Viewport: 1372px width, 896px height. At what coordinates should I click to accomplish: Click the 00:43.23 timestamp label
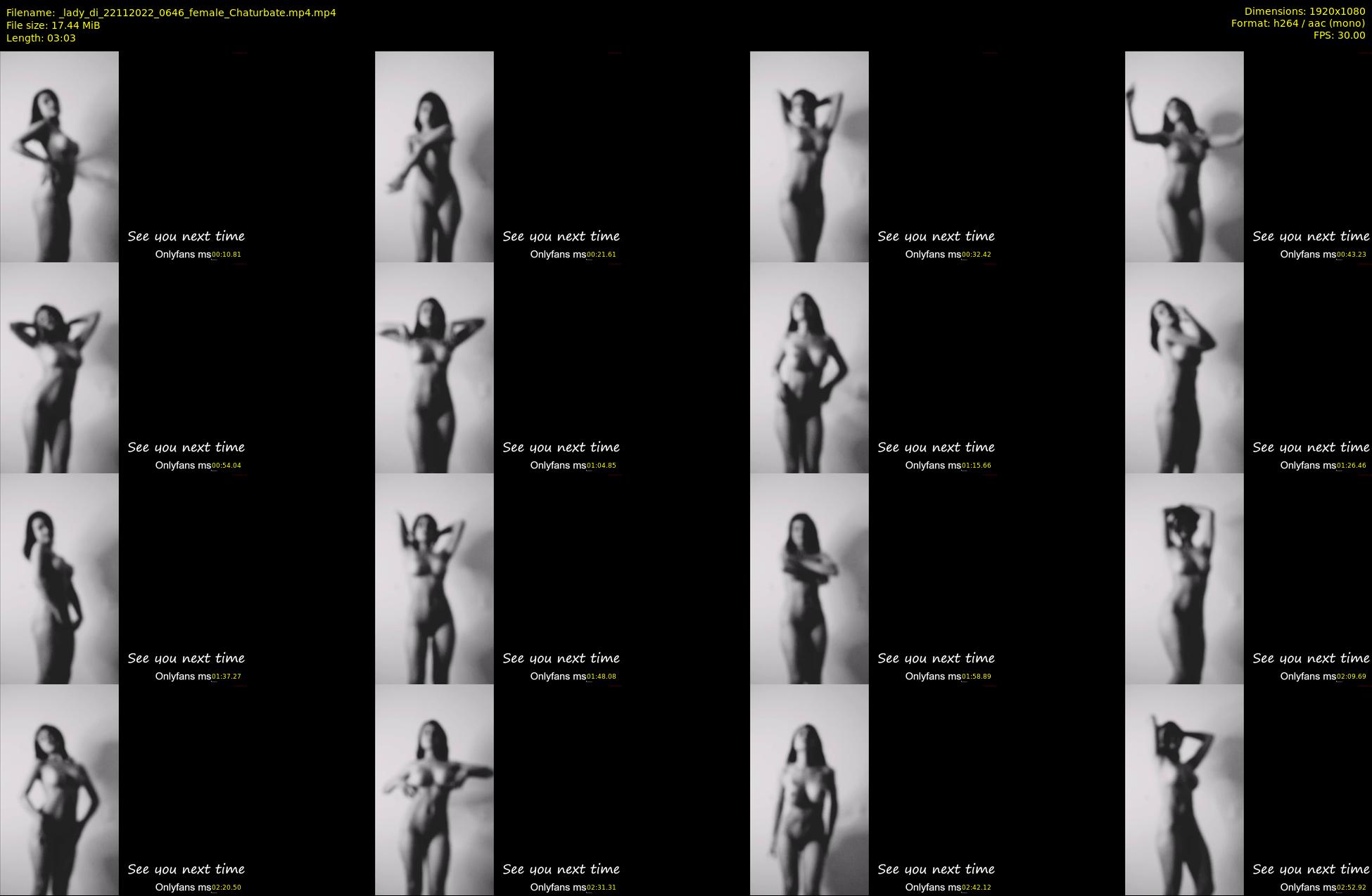pyautogui.click(x=1352, y=255)
